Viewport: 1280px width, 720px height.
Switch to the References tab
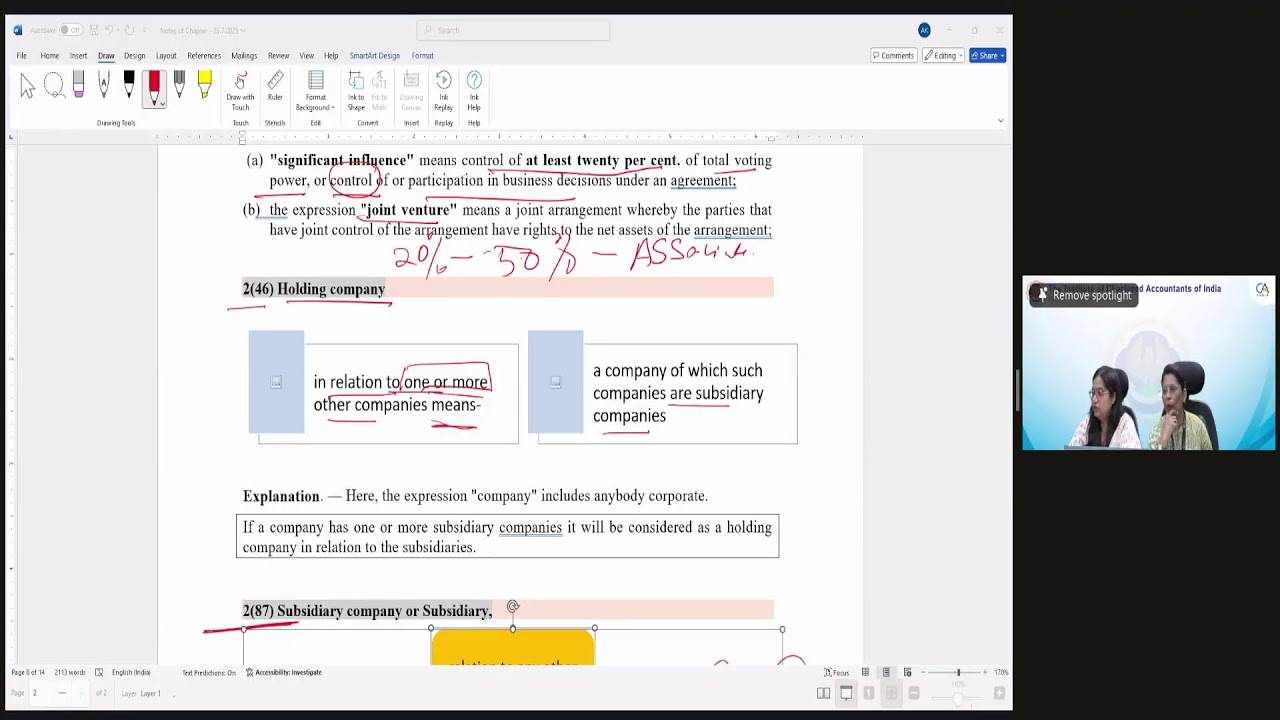(204, 56)
